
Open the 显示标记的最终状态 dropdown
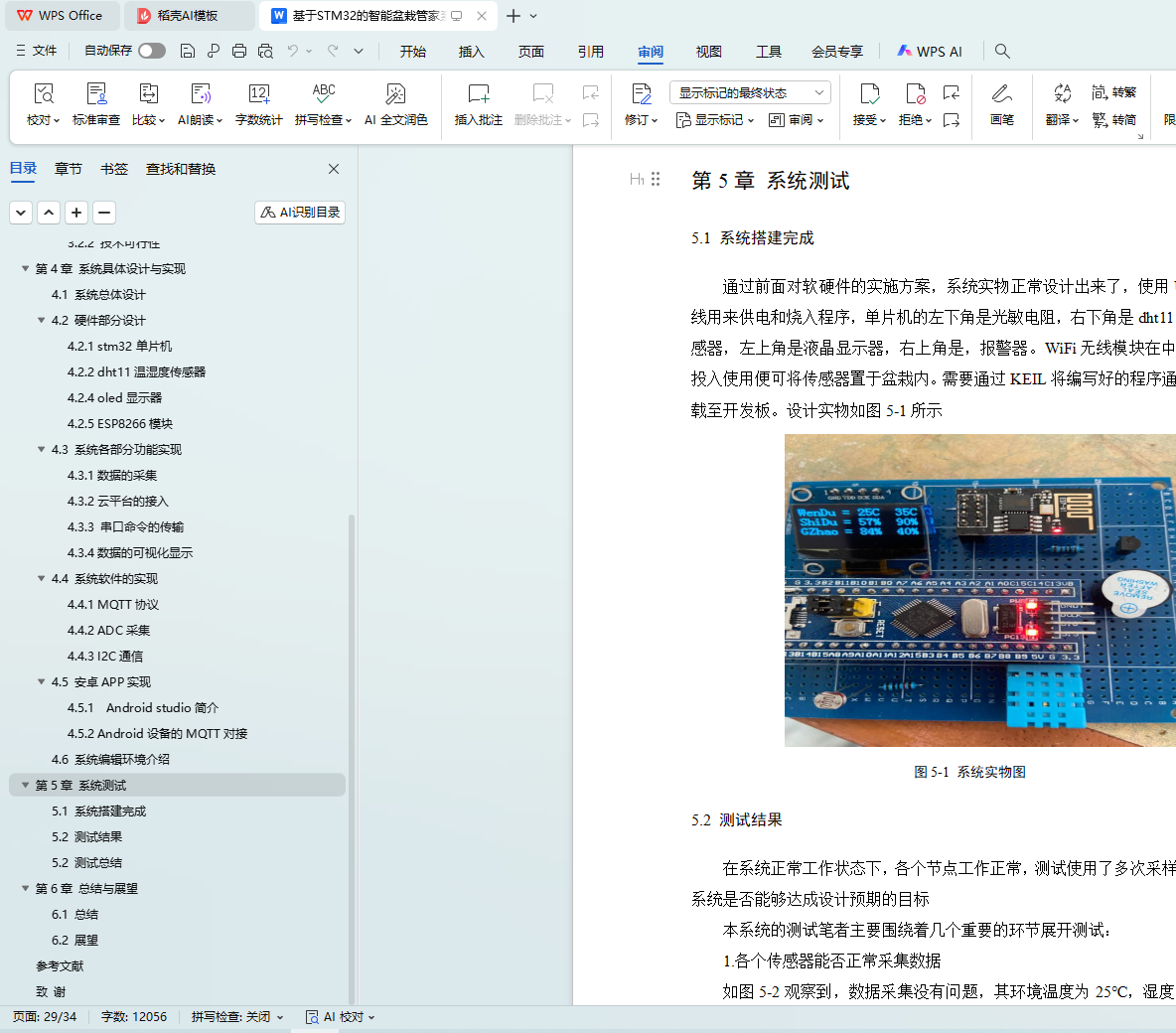click(x=750, y=92)
